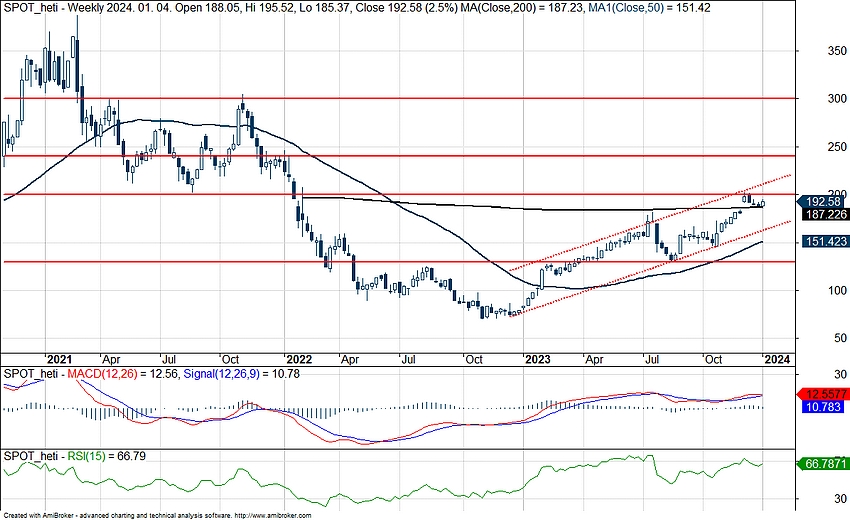Click the 192.58 current price label
This screenshot has height=520, width=850.
point(826,200)
